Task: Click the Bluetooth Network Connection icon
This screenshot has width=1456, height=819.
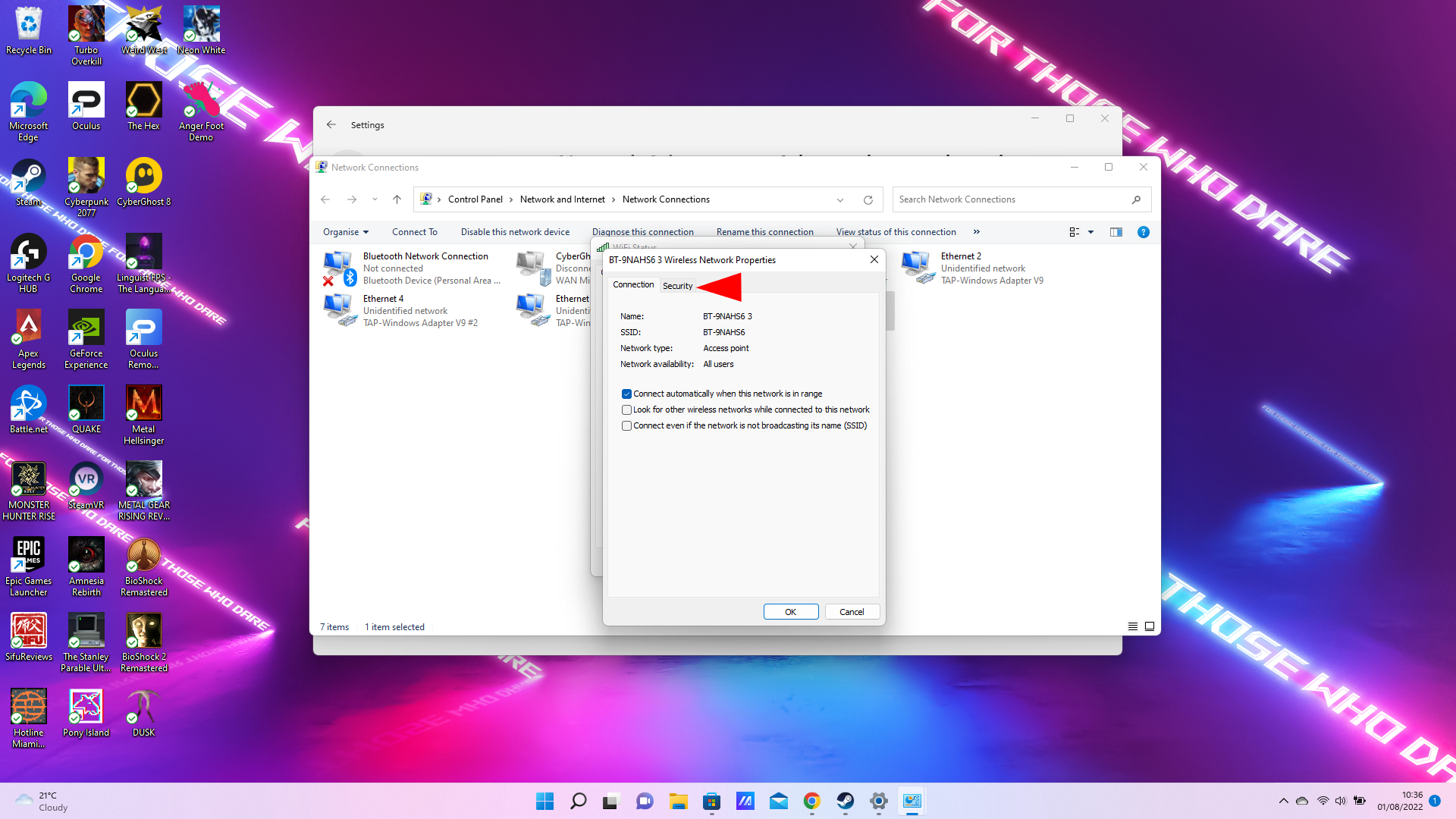Action: click(339, 267)
